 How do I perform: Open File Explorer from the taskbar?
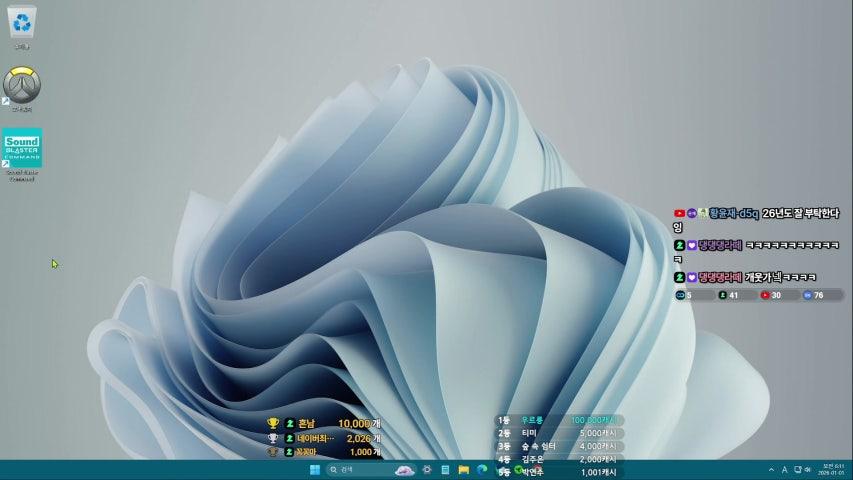464,469
